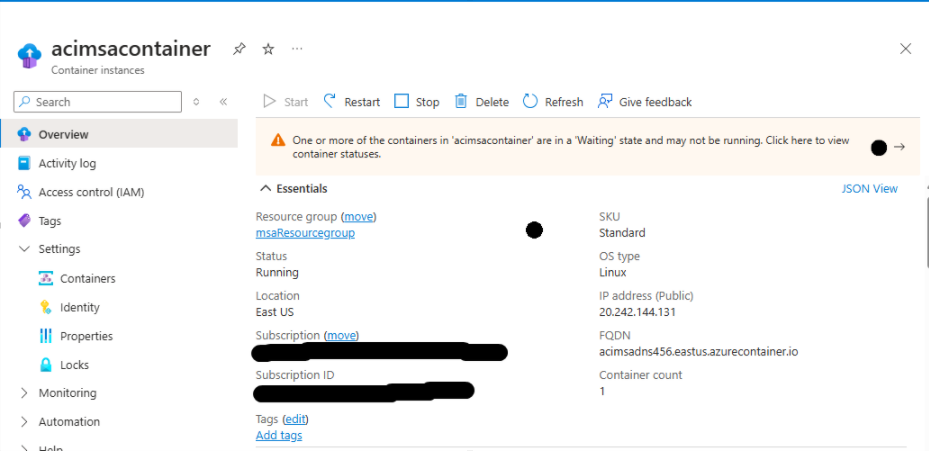Open the Overview menu item

(x=119, y=135)
